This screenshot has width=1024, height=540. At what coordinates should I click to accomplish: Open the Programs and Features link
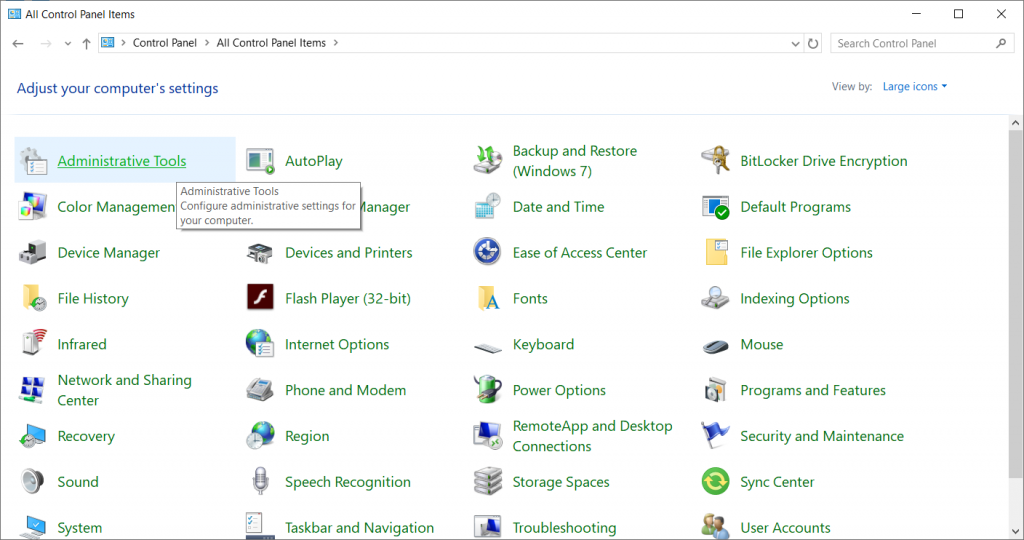click(812, 390)
